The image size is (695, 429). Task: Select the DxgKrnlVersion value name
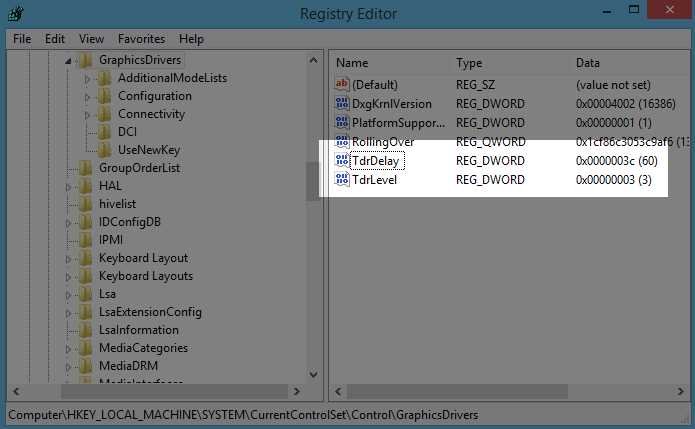click(392, 104)
